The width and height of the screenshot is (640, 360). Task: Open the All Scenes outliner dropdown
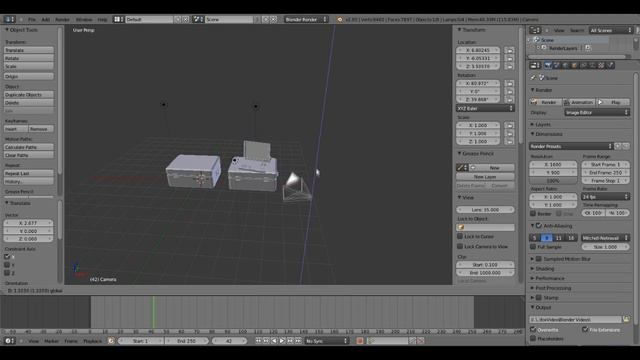pos(611,30)
